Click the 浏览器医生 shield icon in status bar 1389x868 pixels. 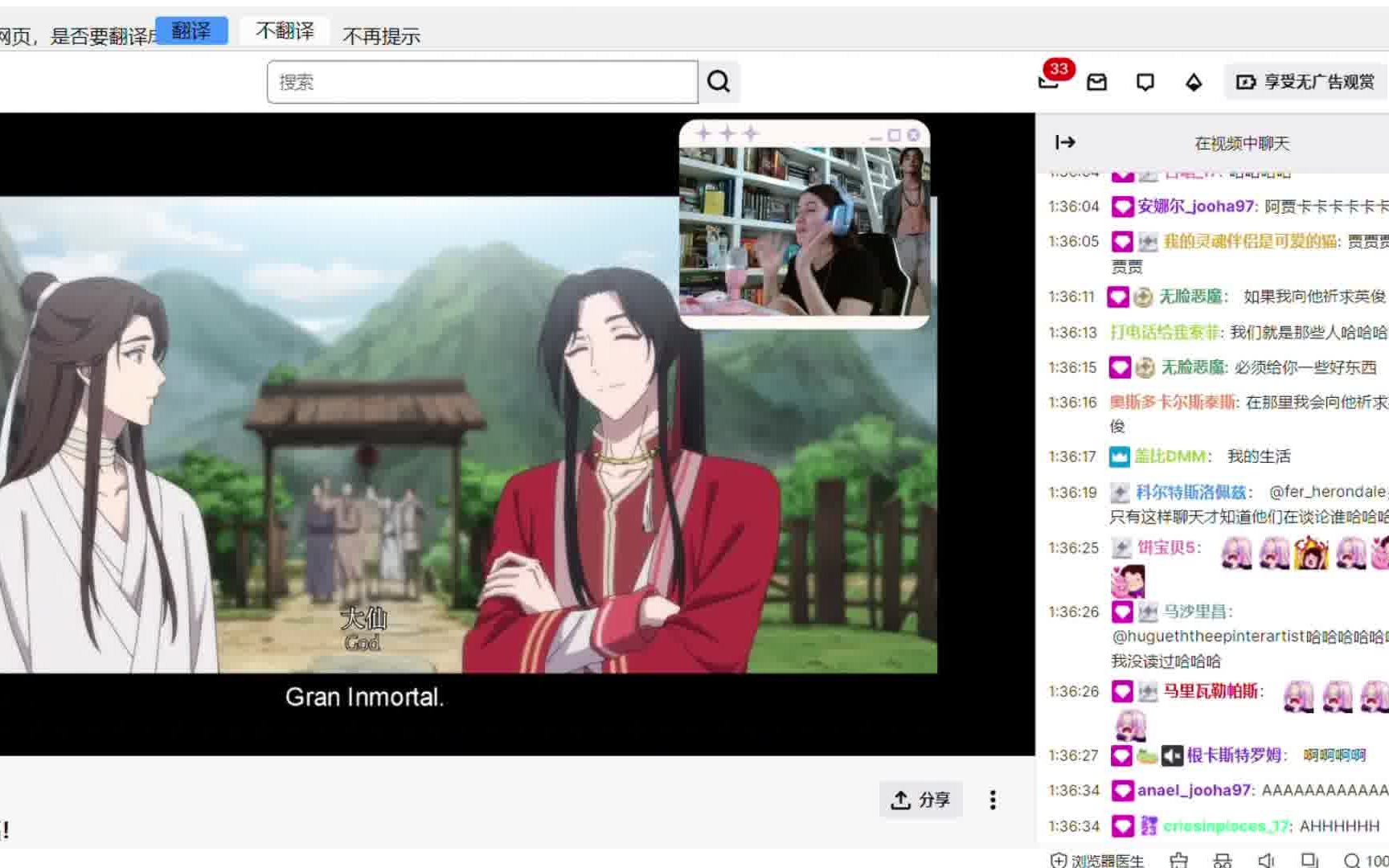[x=1059, y=858]
